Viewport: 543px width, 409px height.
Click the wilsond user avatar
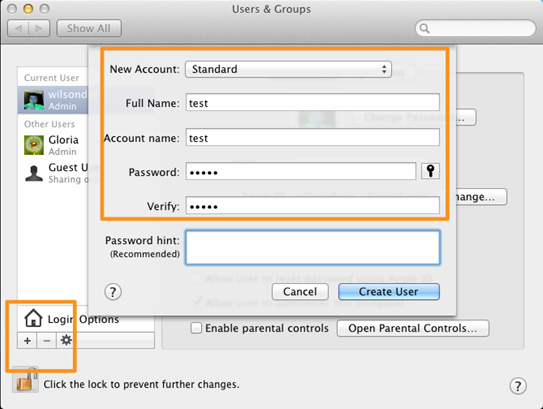point(34,100)
